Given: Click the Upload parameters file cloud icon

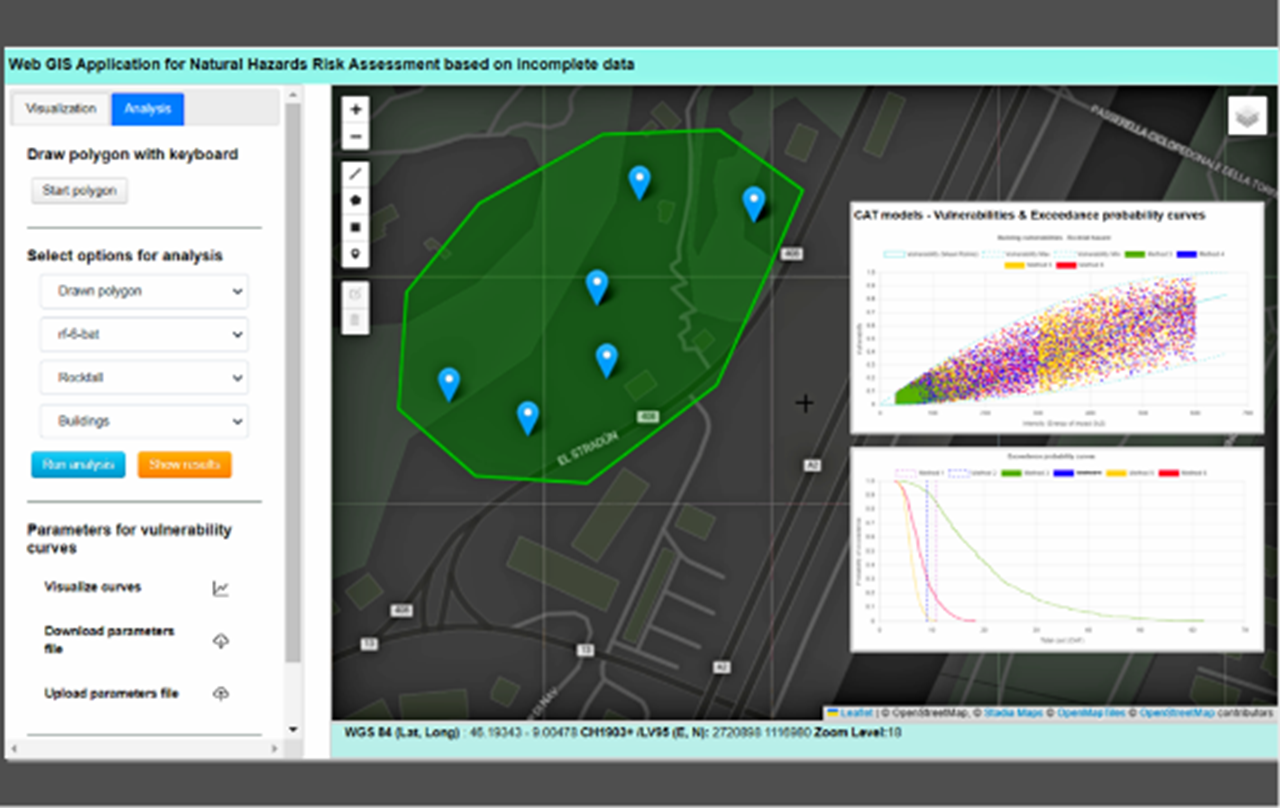Looking at the screenshot, I should click(x=221, y=694).
